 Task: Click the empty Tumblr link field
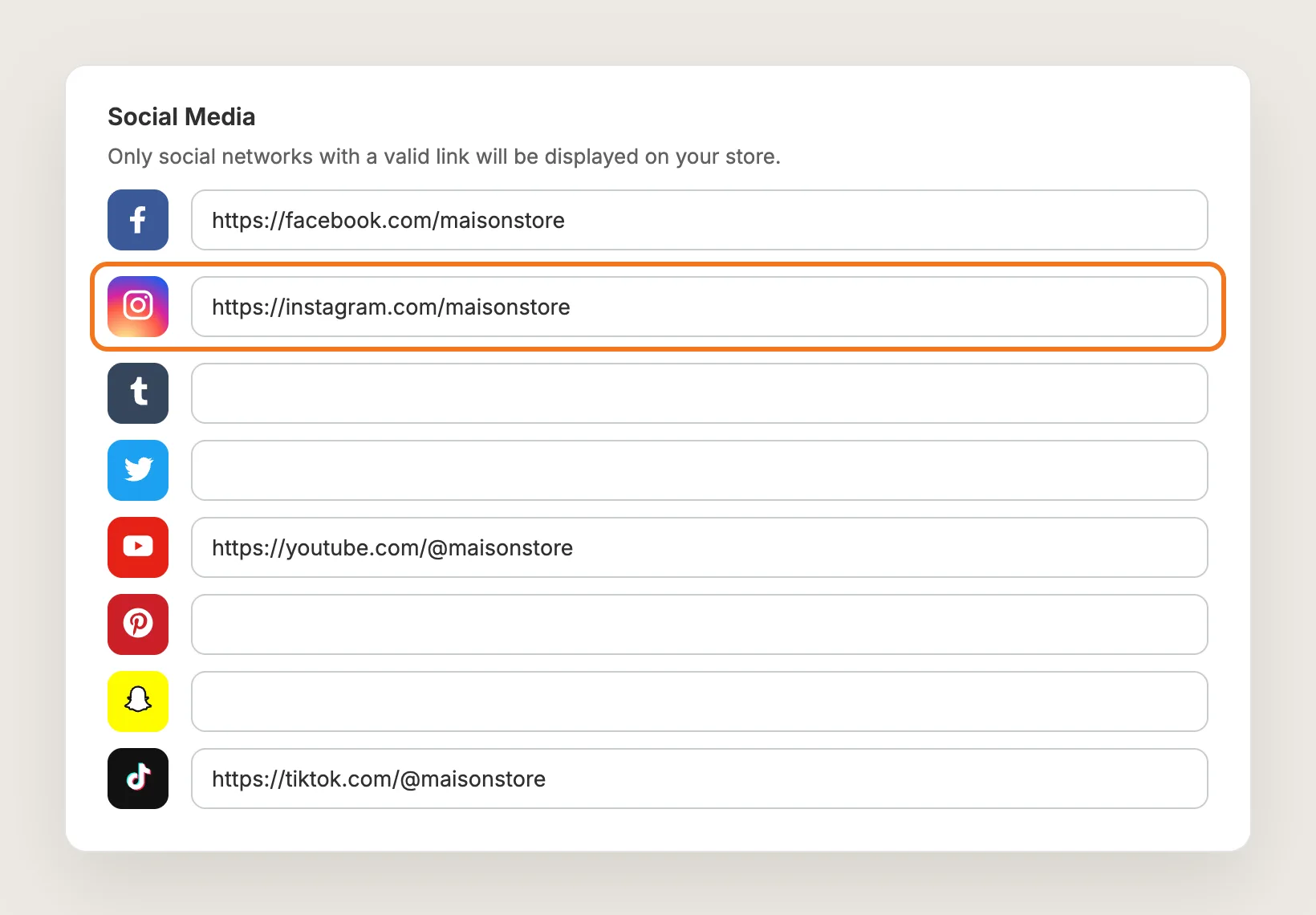[x=700, y=393]
